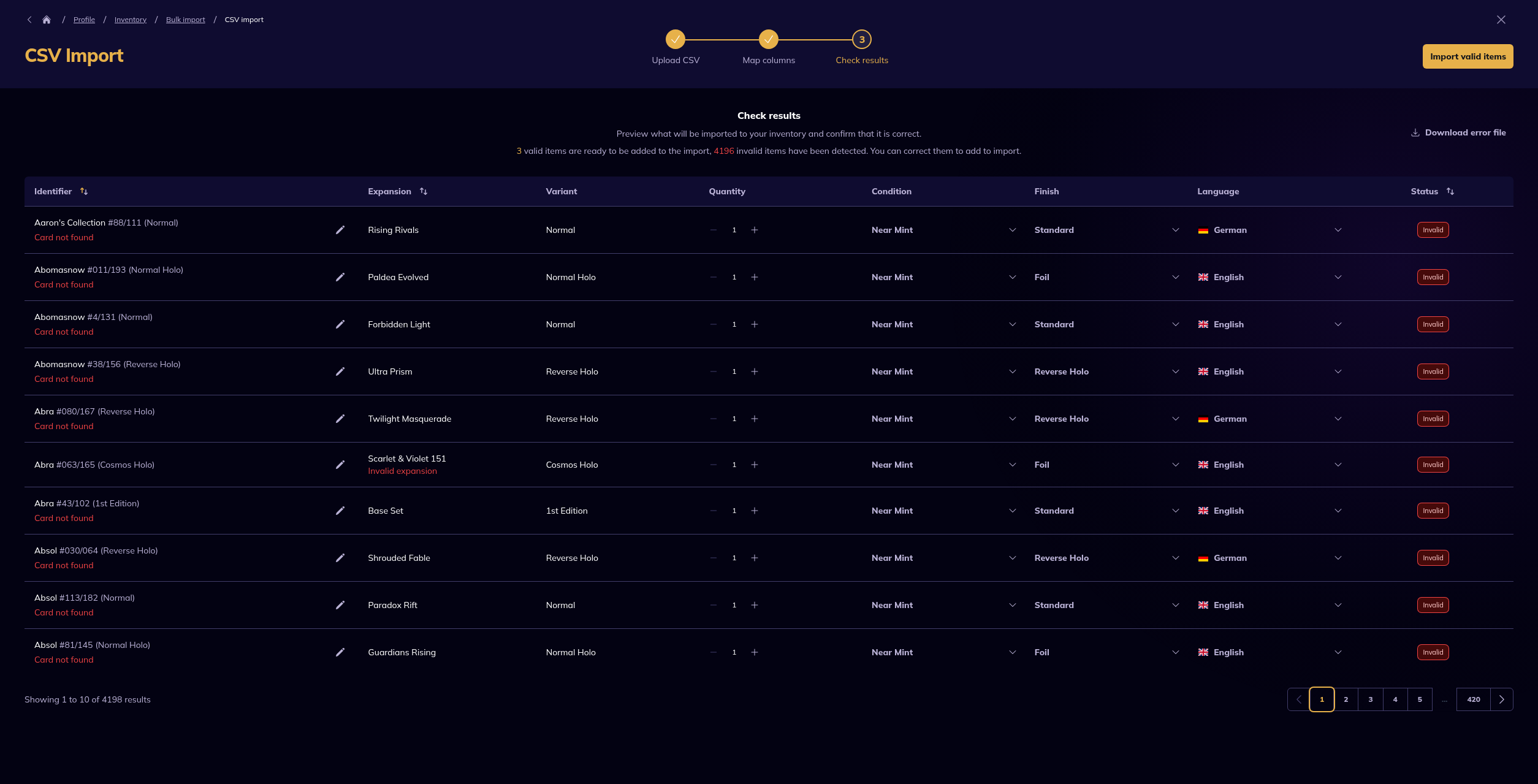Click next page arrow in pagination

pyautogui.click(x=1502, y=699)
